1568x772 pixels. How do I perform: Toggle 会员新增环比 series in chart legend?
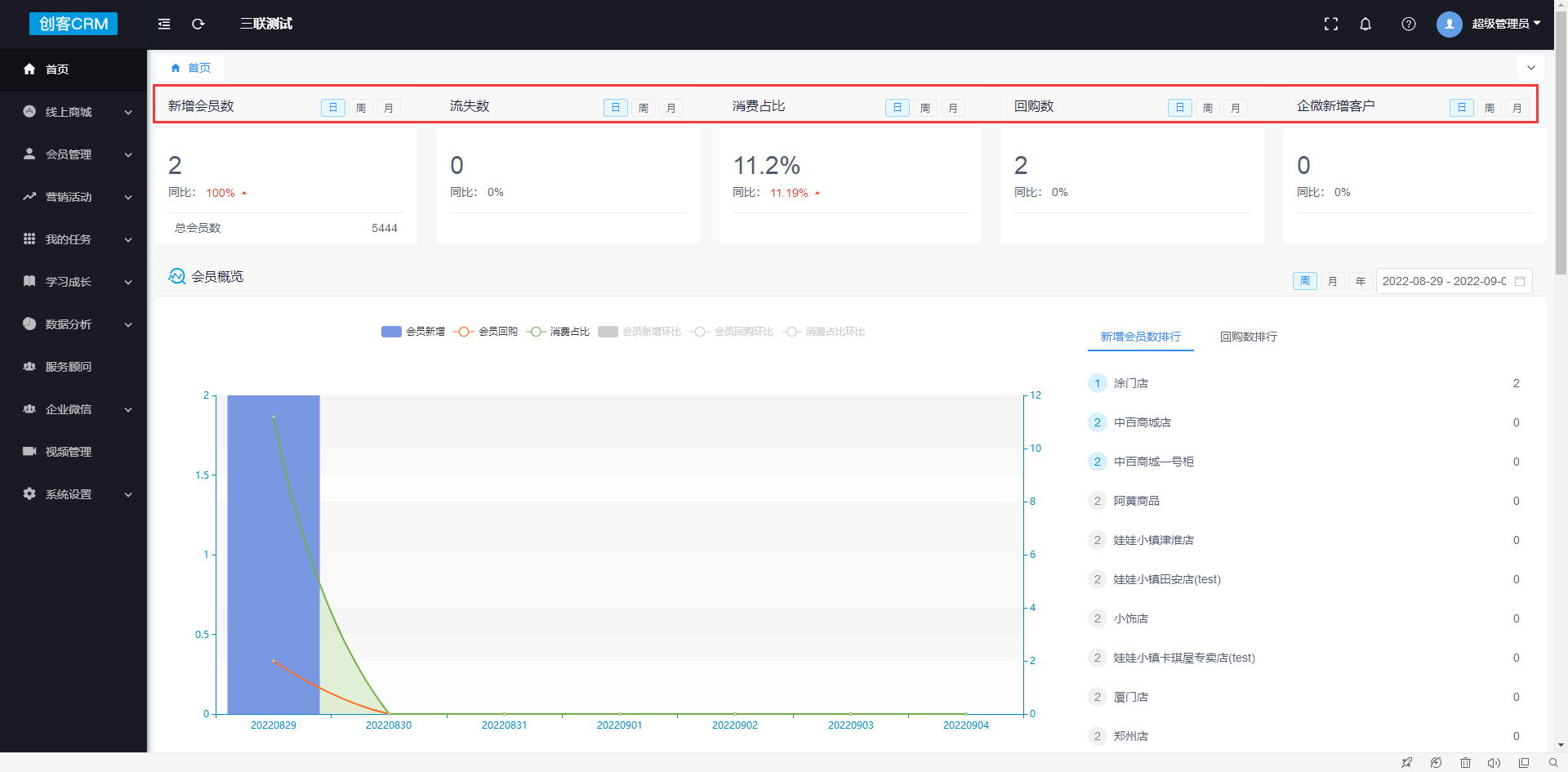[640, 332]
